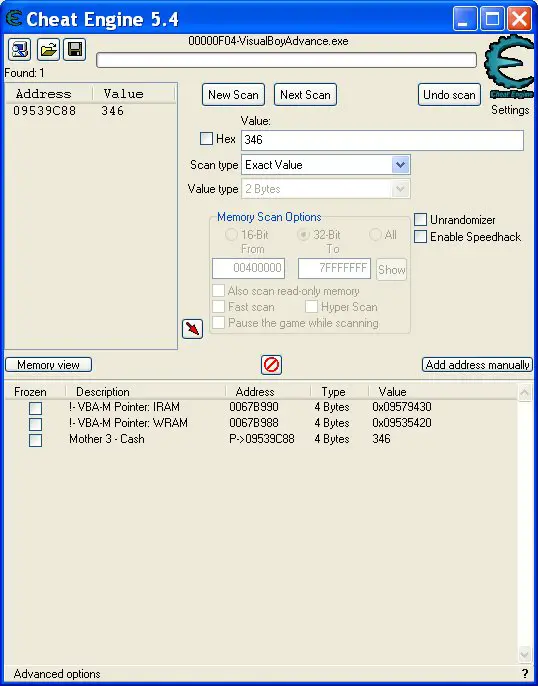
Task: Click the address table Address column header
Action: pyautogui.click(x=255, y=392)
